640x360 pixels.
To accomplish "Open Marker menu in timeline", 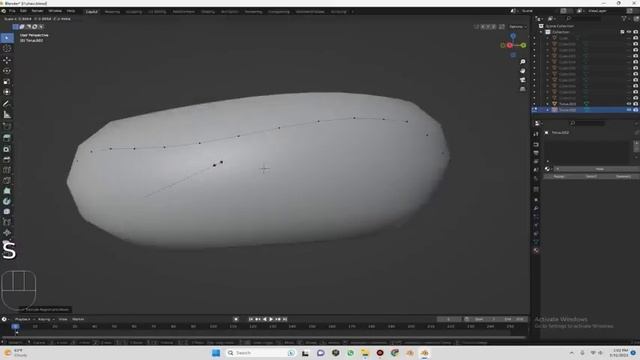I will coord(78,319).
